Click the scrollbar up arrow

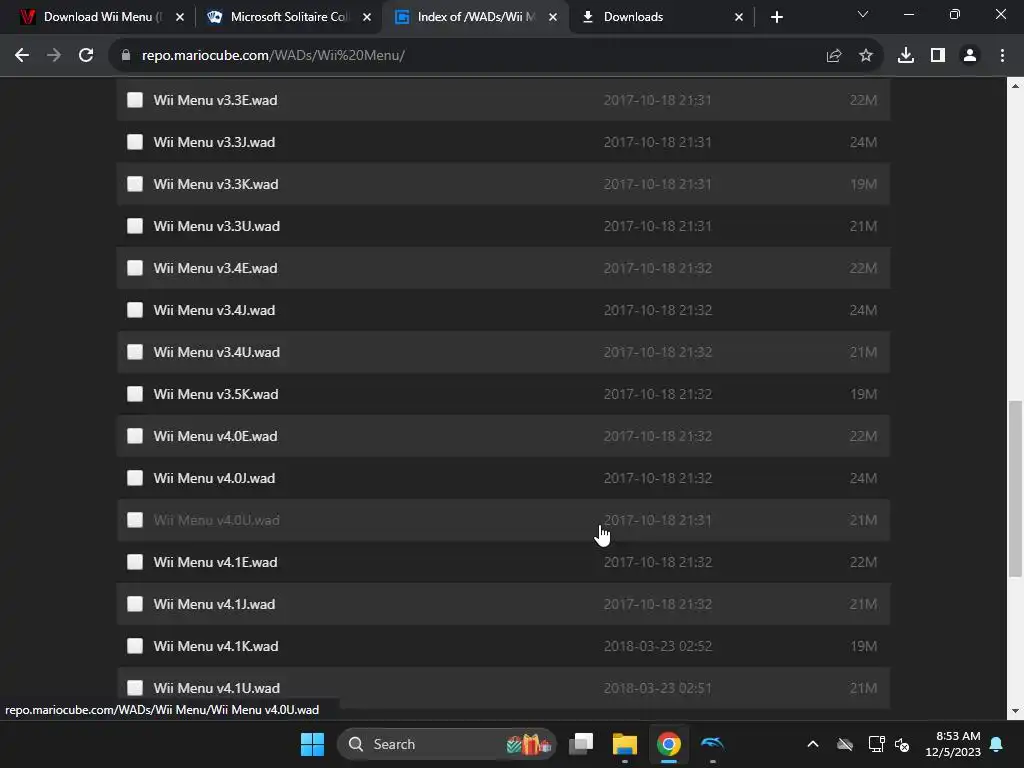point(1015,86)
